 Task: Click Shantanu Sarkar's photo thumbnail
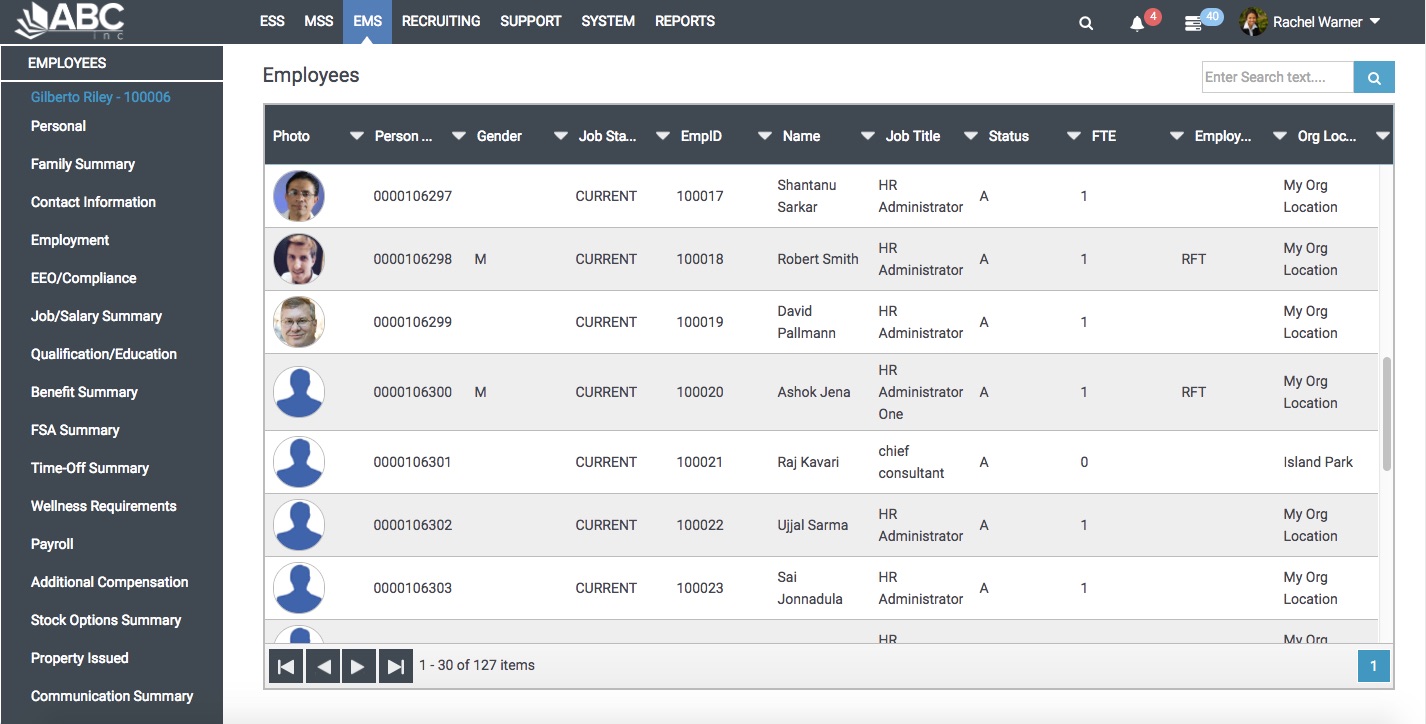(x=299, y=196)
